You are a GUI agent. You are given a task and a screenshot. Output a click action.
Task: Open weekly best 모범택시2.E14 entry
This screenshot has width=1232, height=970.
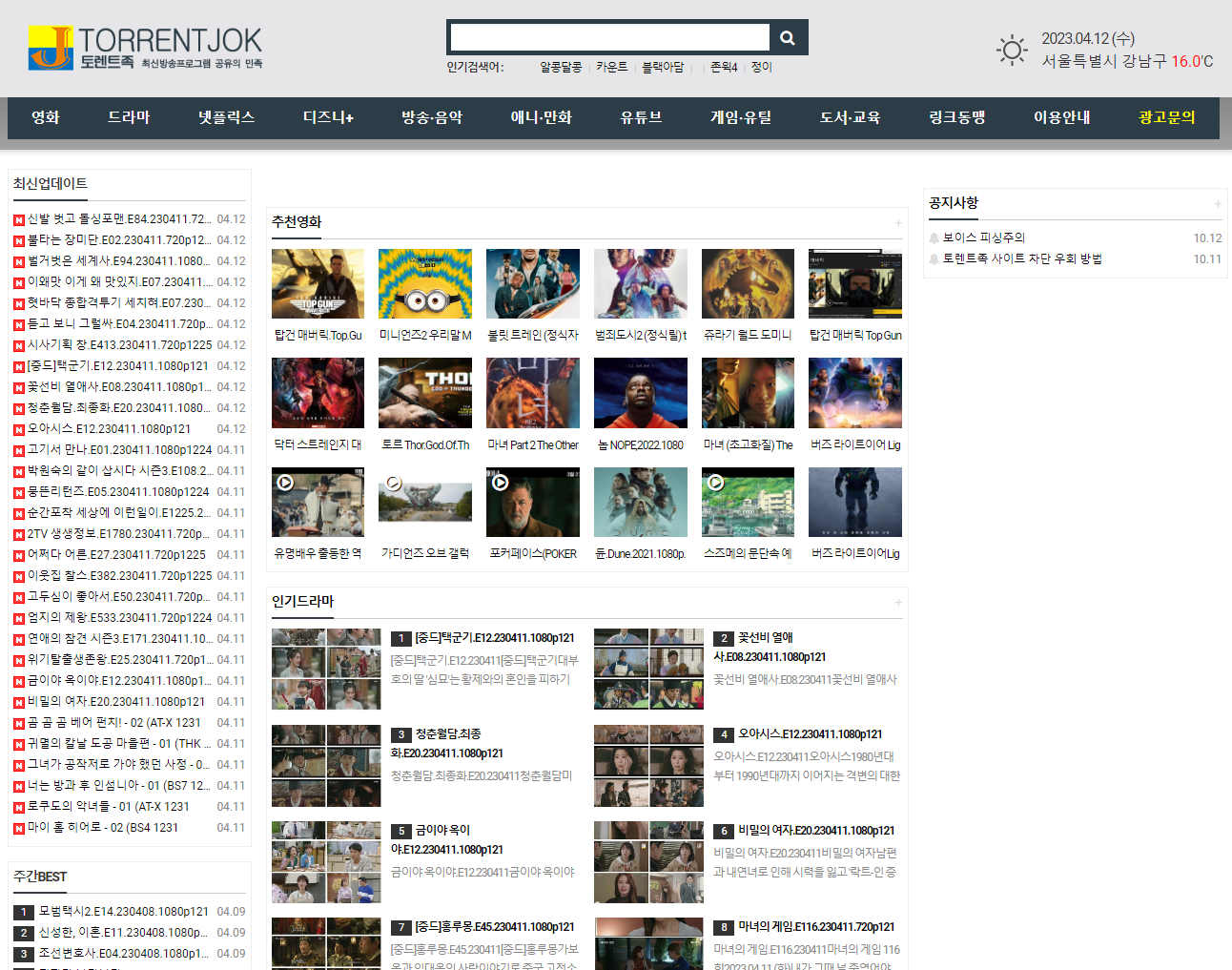[x=124, y=912]
